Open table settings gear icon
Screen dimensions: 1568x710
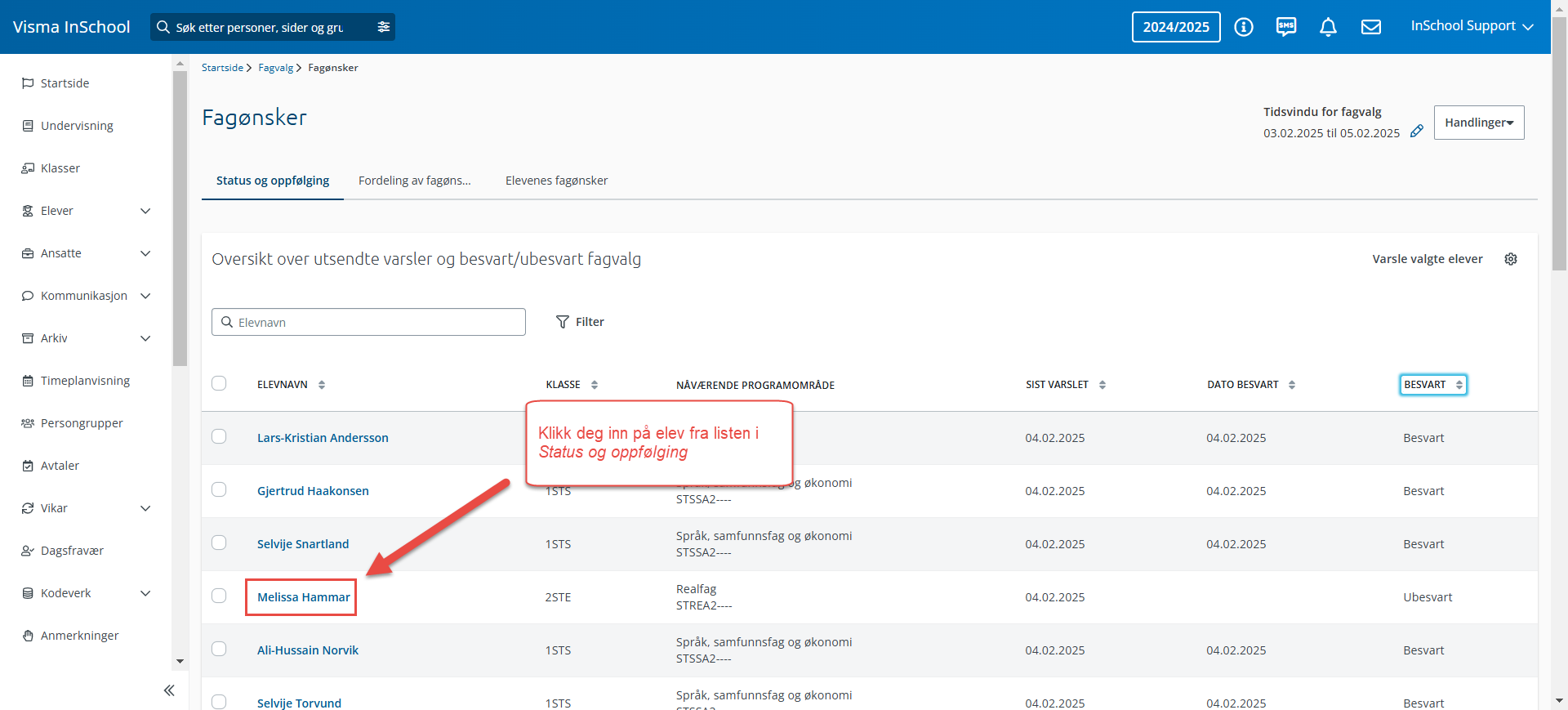[x=1511, y=259]
